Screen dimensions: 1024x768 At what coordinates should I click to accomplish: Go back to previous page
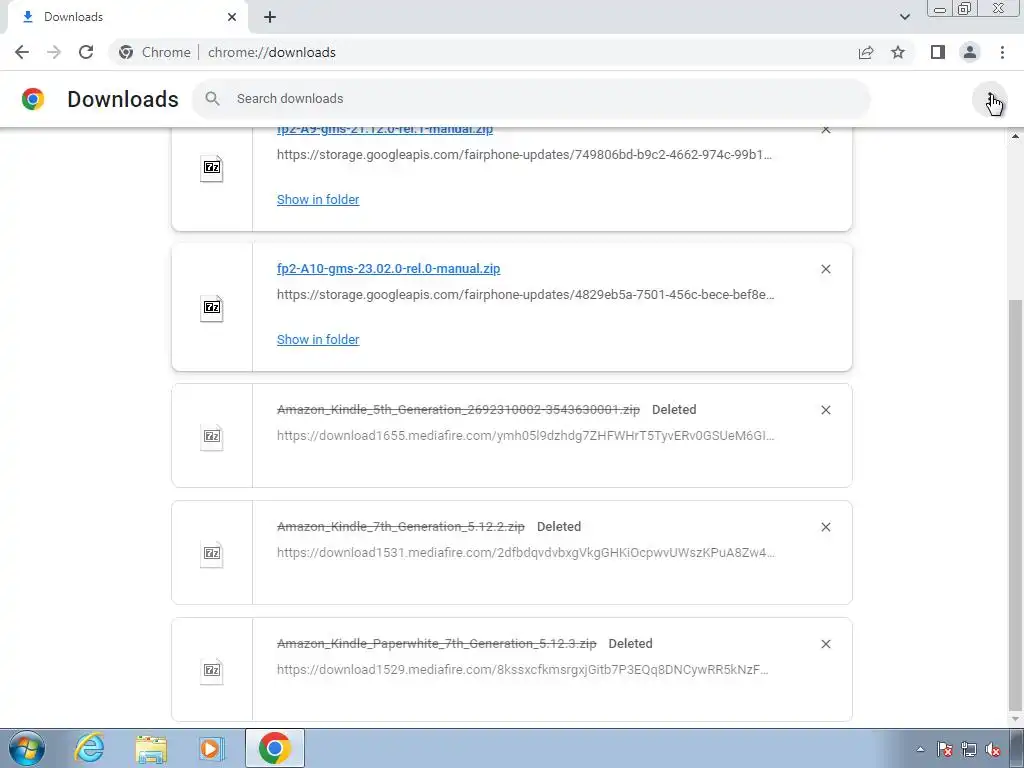22,52
